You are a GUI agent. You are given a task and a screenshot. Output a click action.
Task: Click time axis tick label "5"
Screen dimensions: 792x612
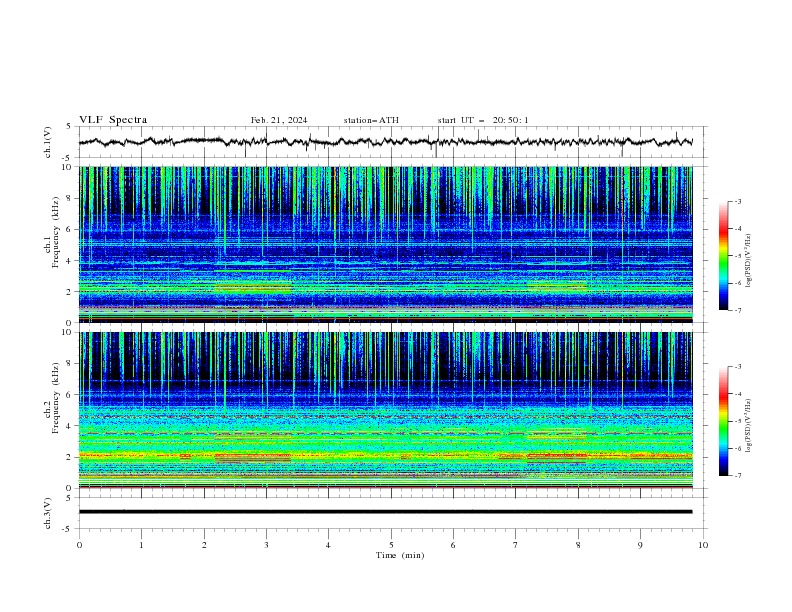tap(391, 545)
